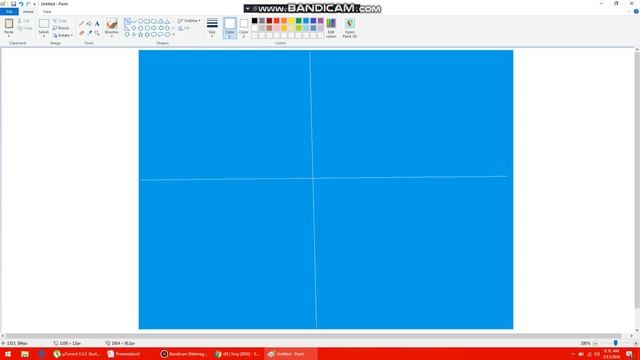Expand the Shapes gallery list
The width and height of the screenshot is (640, 360).
[x=173, y=35]
